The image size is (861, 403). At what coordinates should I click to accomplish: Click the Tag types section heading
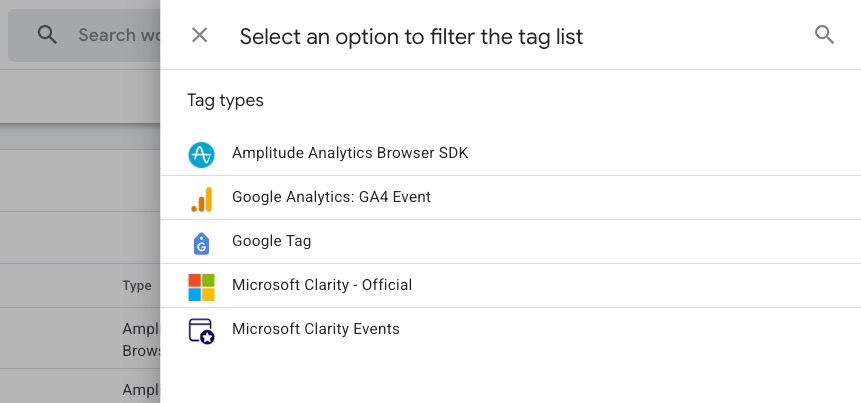pos(225,100)
